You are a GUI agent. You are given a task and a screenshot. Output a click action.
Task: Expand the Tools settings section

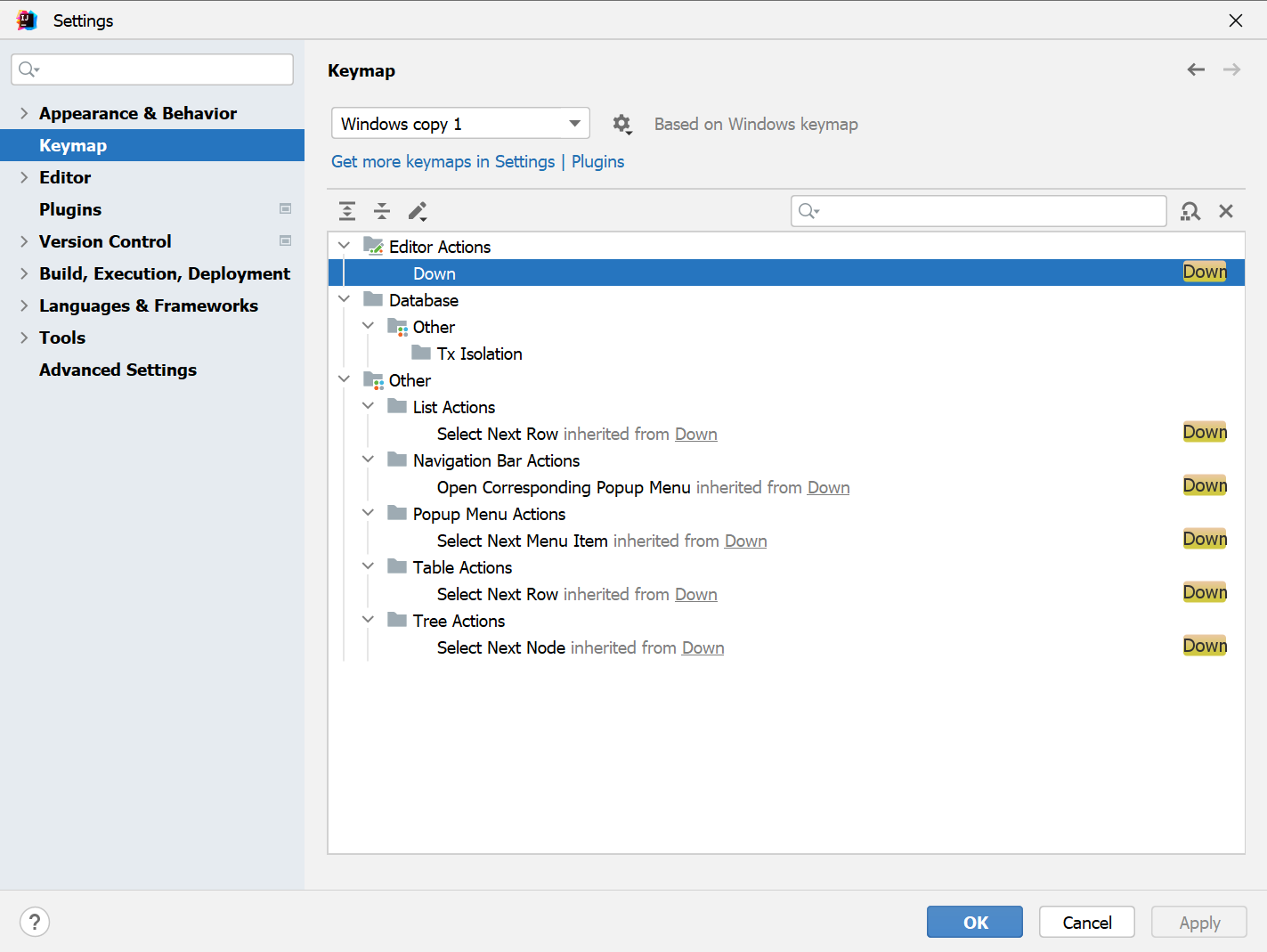pos(24,338)
